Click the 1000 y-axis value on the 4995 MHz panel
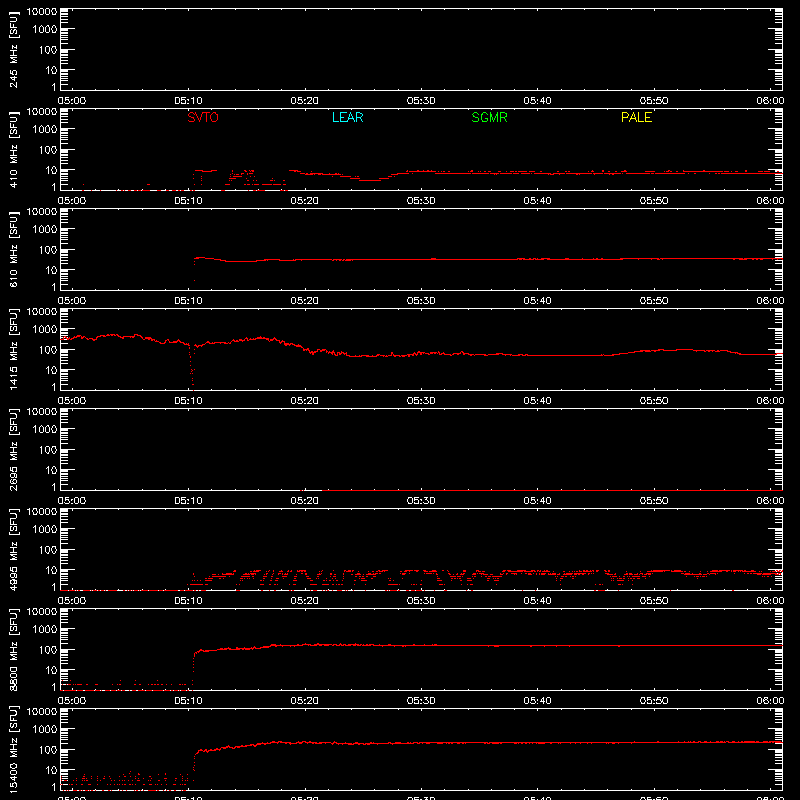The width and height of the screenshot is (800, 800). tap(45, 530)
